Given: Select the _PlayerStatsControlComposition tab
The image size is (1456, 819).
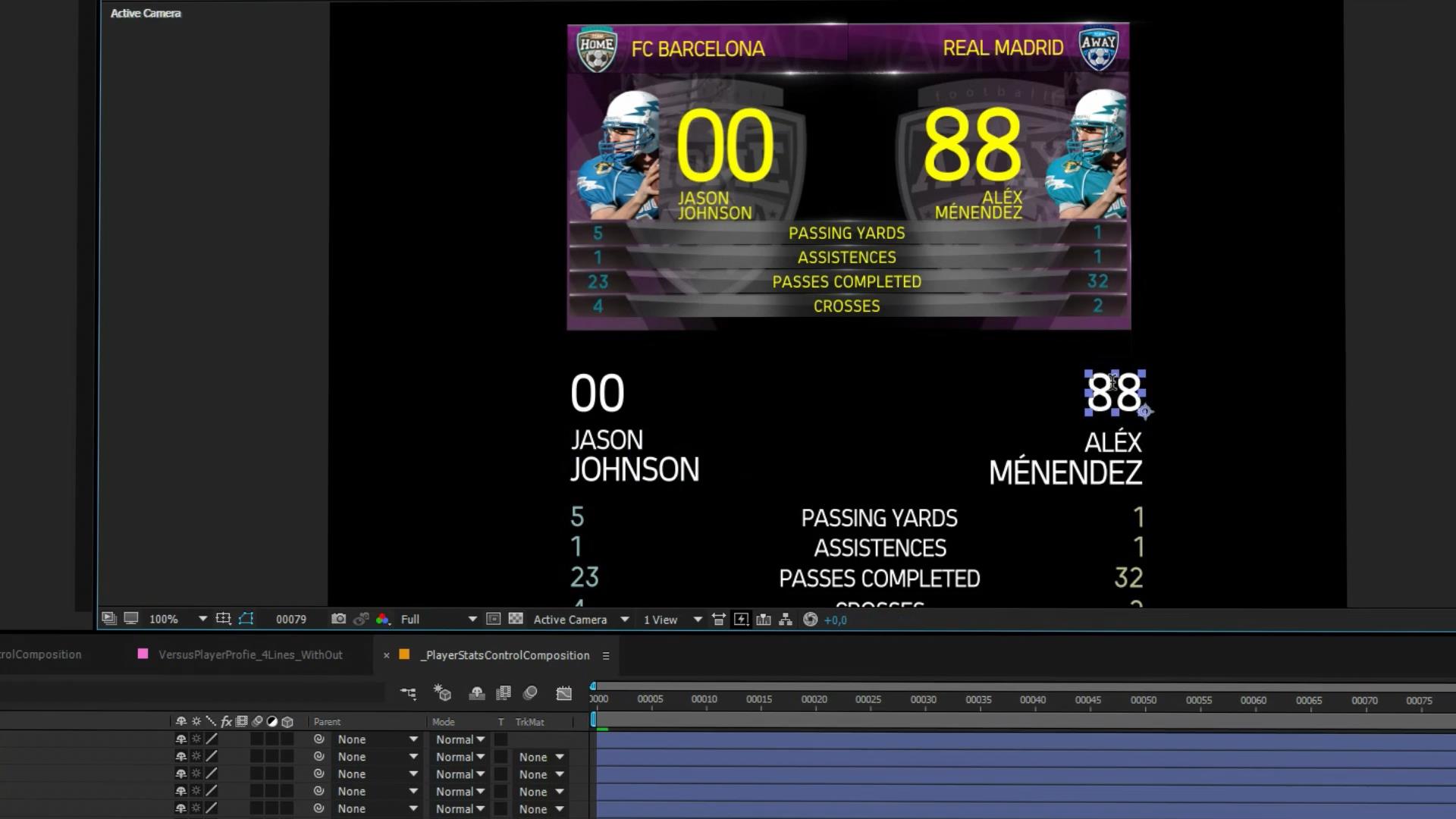Looking at the screenshot, I should [x=505, y=655].
